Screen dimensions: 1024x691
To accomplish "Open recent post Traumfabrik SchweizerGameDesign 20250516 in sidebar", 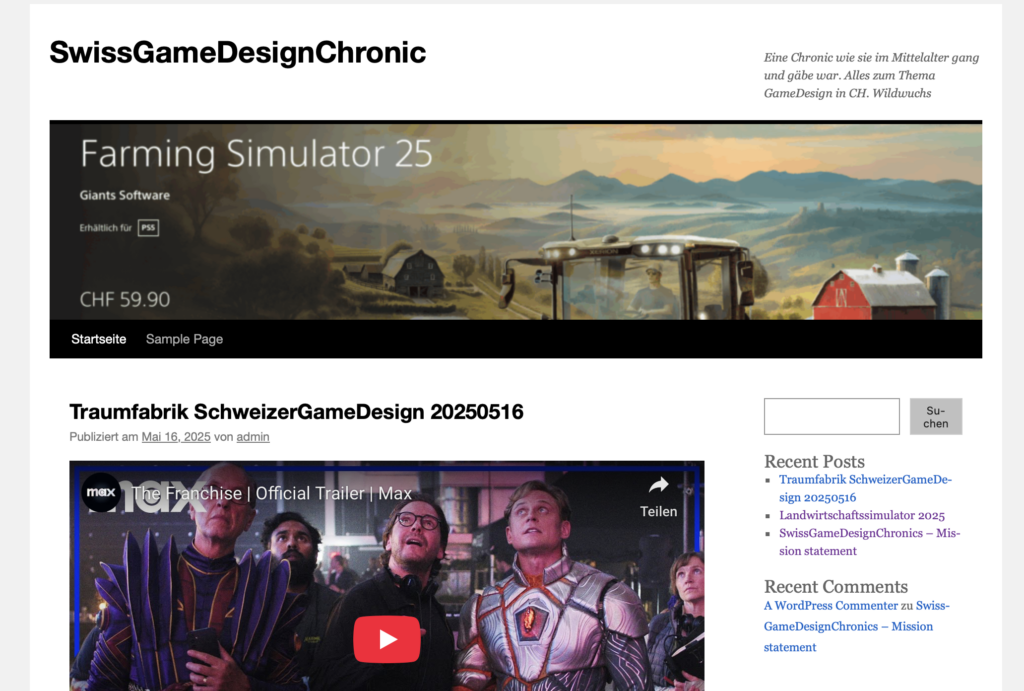I will pos(865,489).
